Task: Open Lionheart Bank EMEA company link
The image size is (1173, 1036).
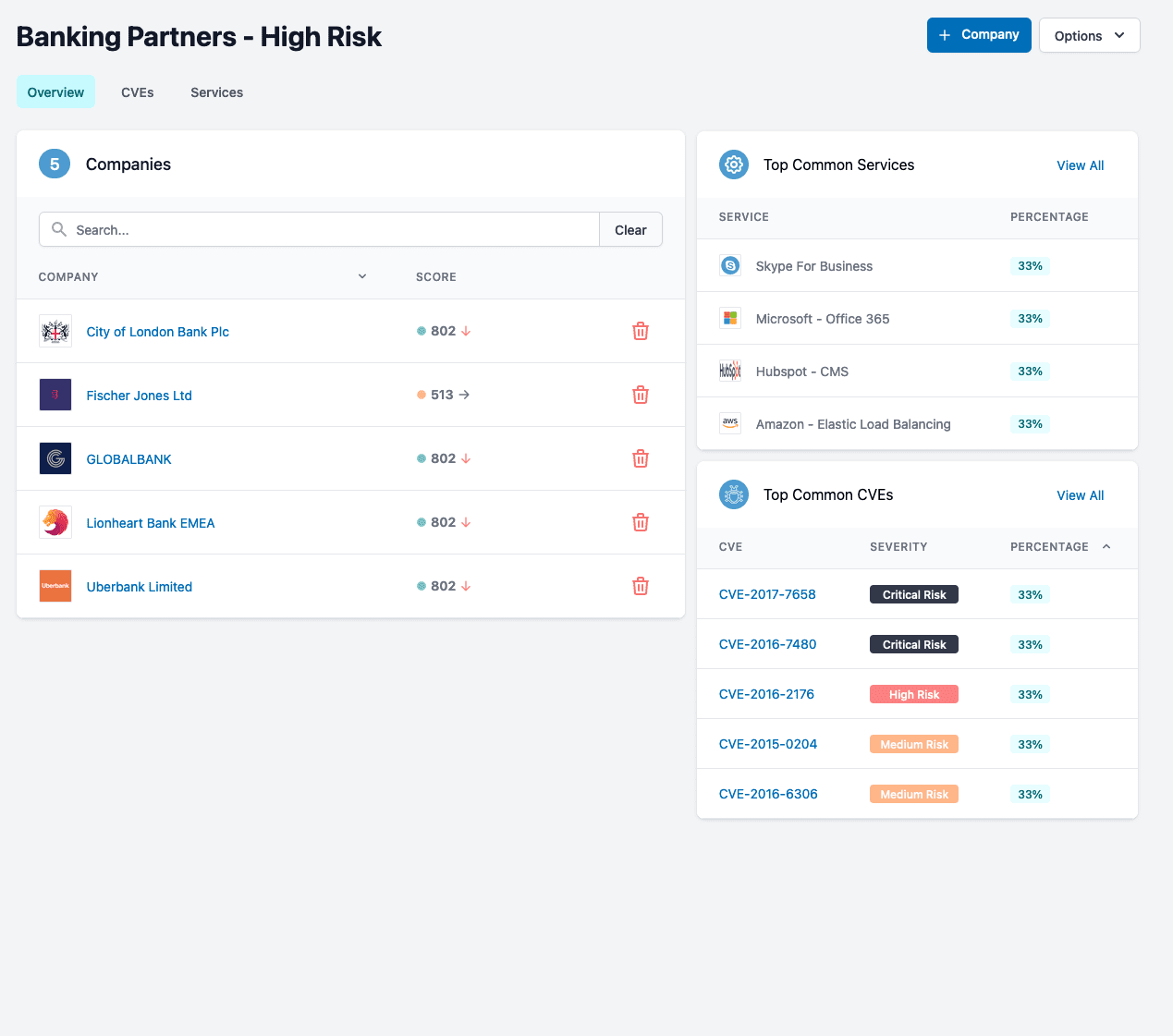Action: tap(151, 523)
